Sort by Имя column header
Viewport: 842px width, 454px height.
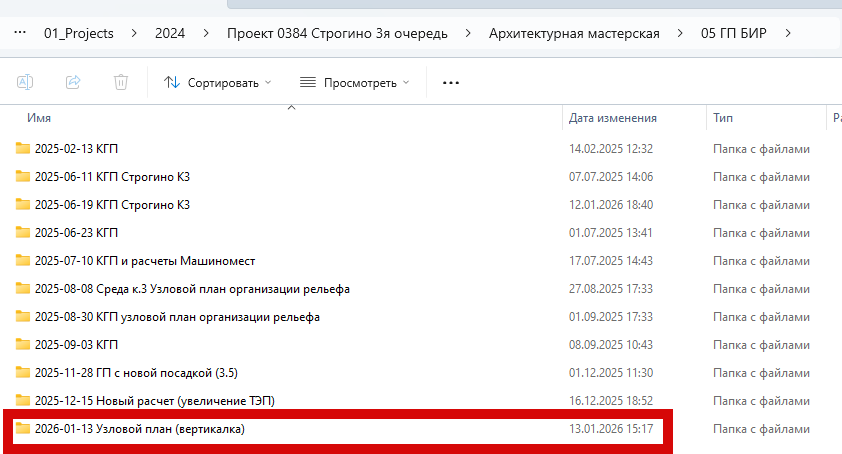39,118
